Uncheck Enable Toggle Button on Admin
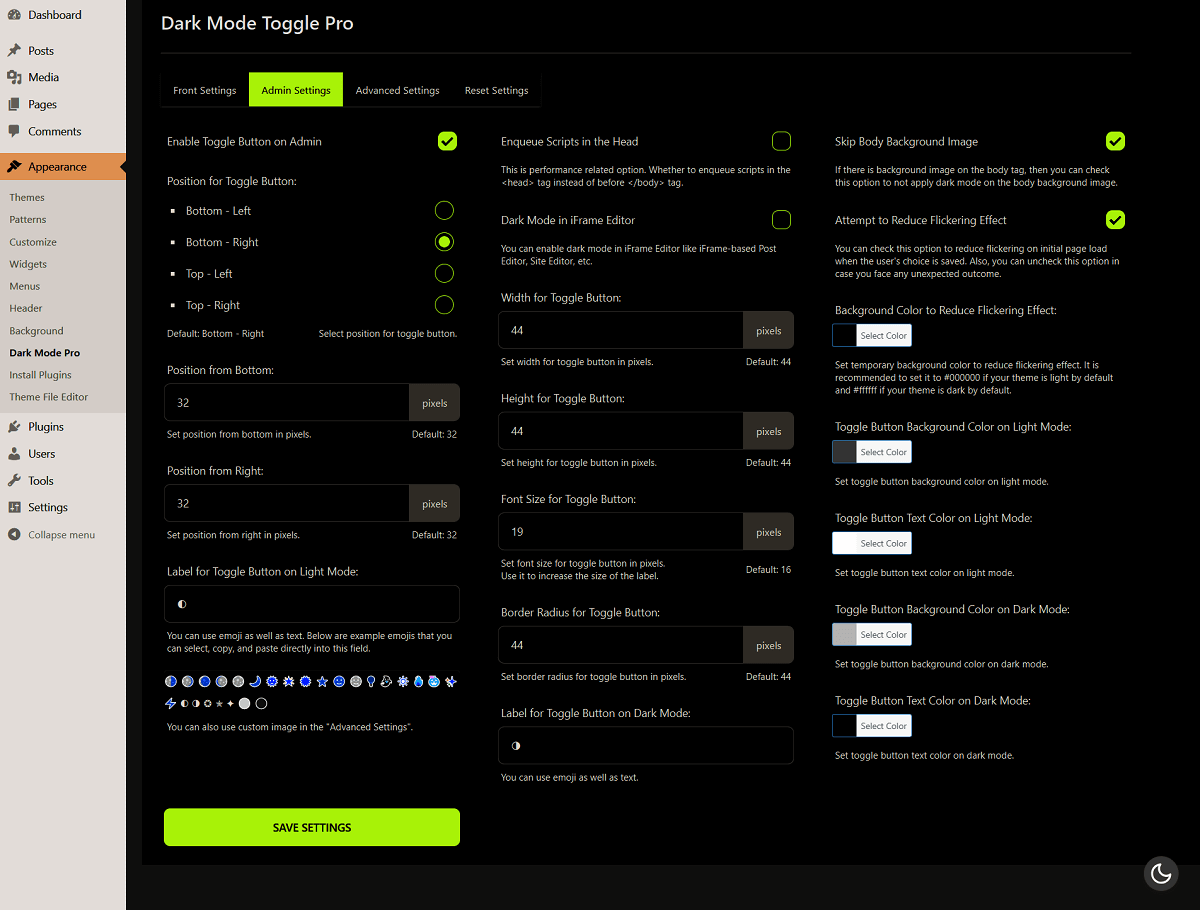 click(x=447, y=141)
